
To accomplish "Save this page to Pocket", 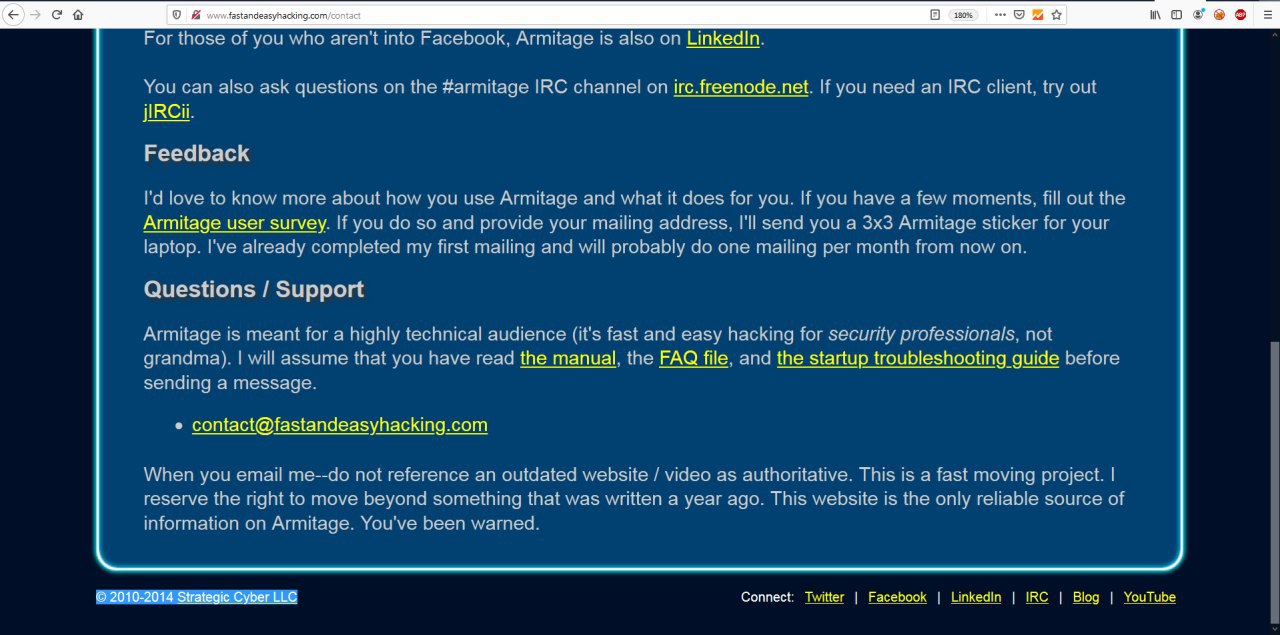I will (x=1019, y=15).
